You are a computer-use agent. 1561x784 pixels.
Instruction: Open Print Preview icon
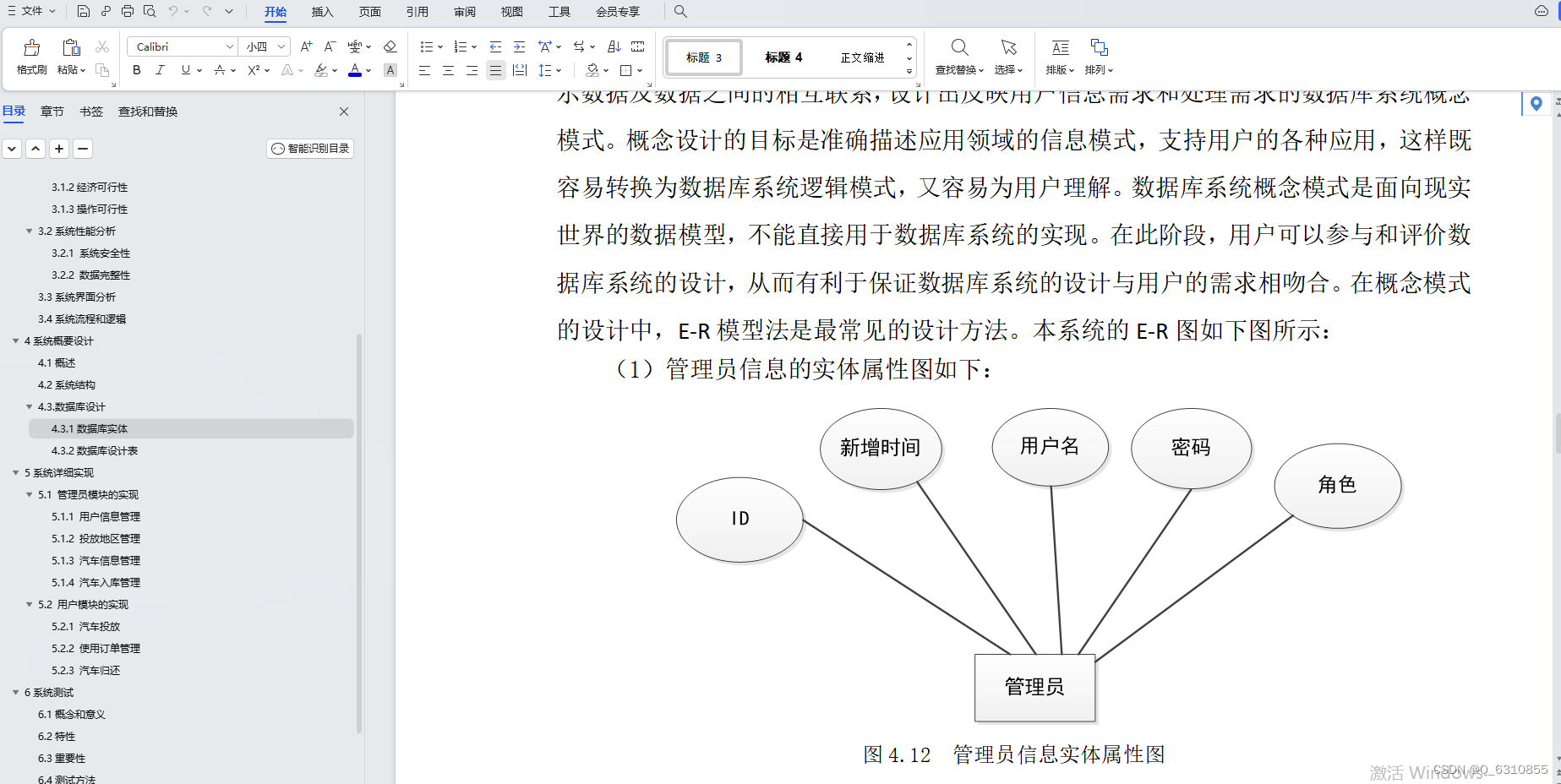[150, 11]
